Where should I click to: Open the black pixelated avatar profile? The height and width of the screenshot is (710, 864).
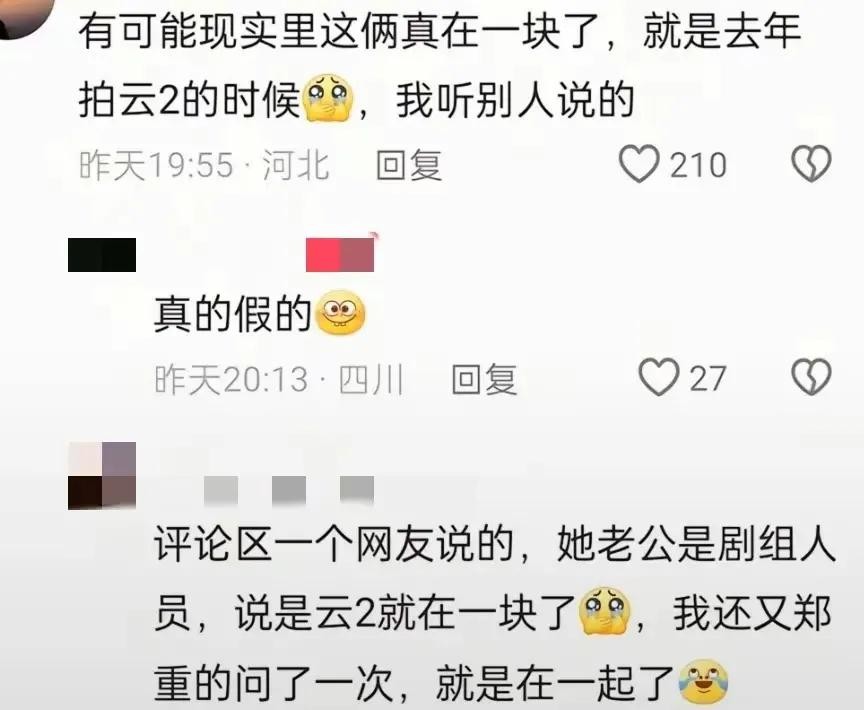[x=102, y=255]
